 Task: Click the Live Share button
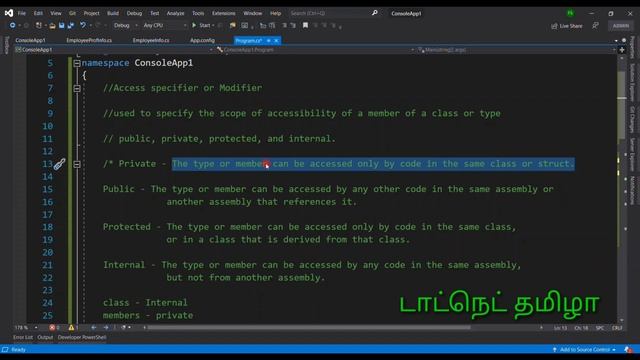[x=567, y=26]
